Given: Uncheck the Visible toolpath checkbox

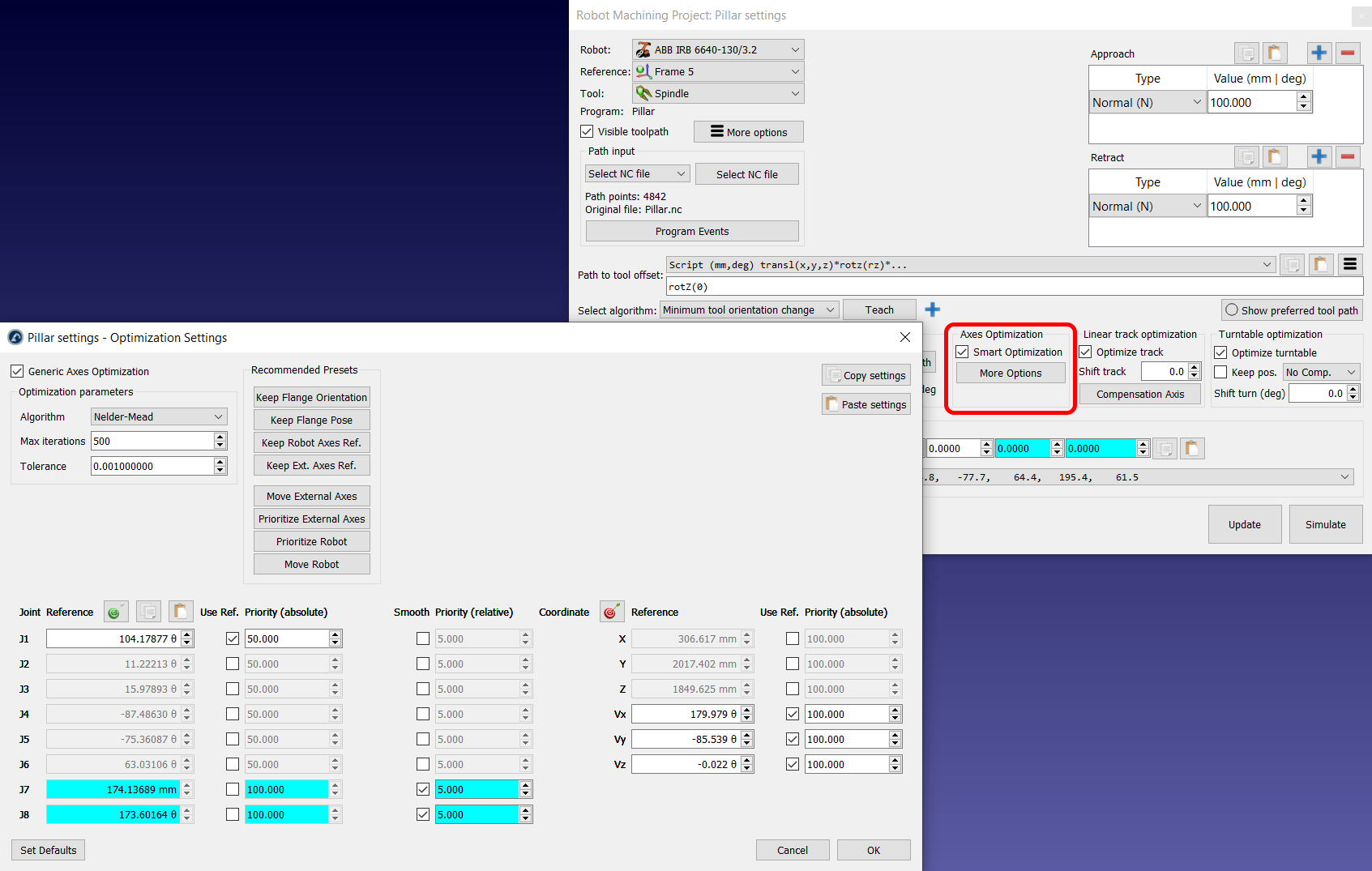Looking at the screenshot, I should [x=587, y=131].
